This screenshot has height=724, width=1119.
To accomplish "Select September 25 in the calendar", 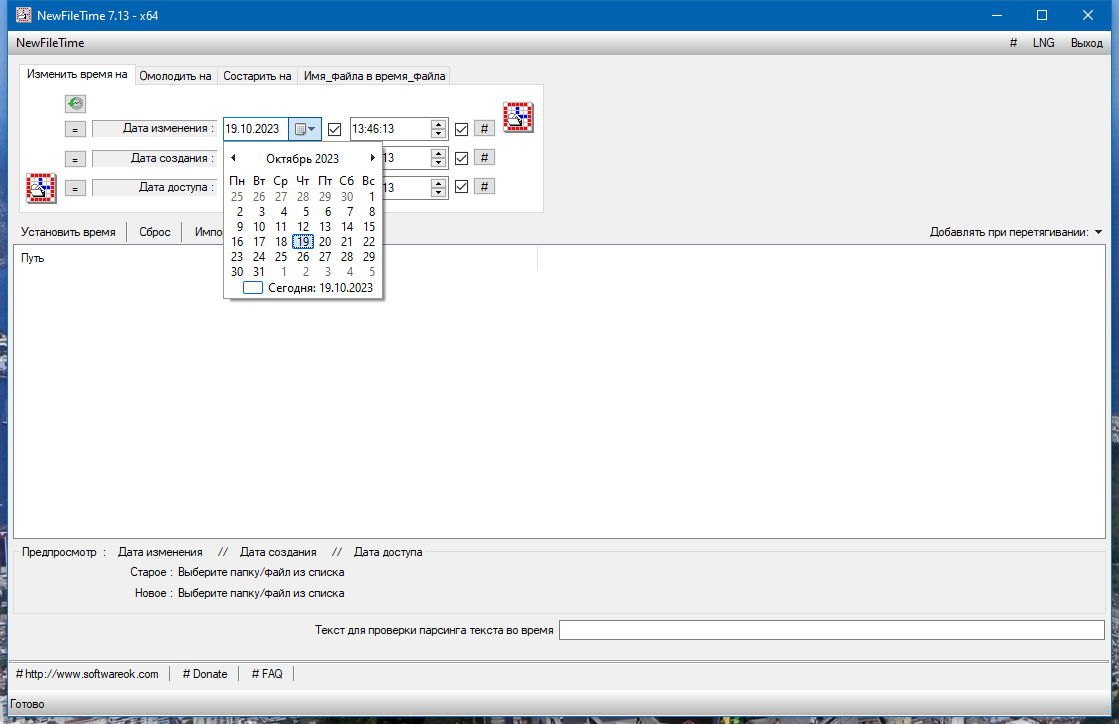I will click(x=237, y=197).
